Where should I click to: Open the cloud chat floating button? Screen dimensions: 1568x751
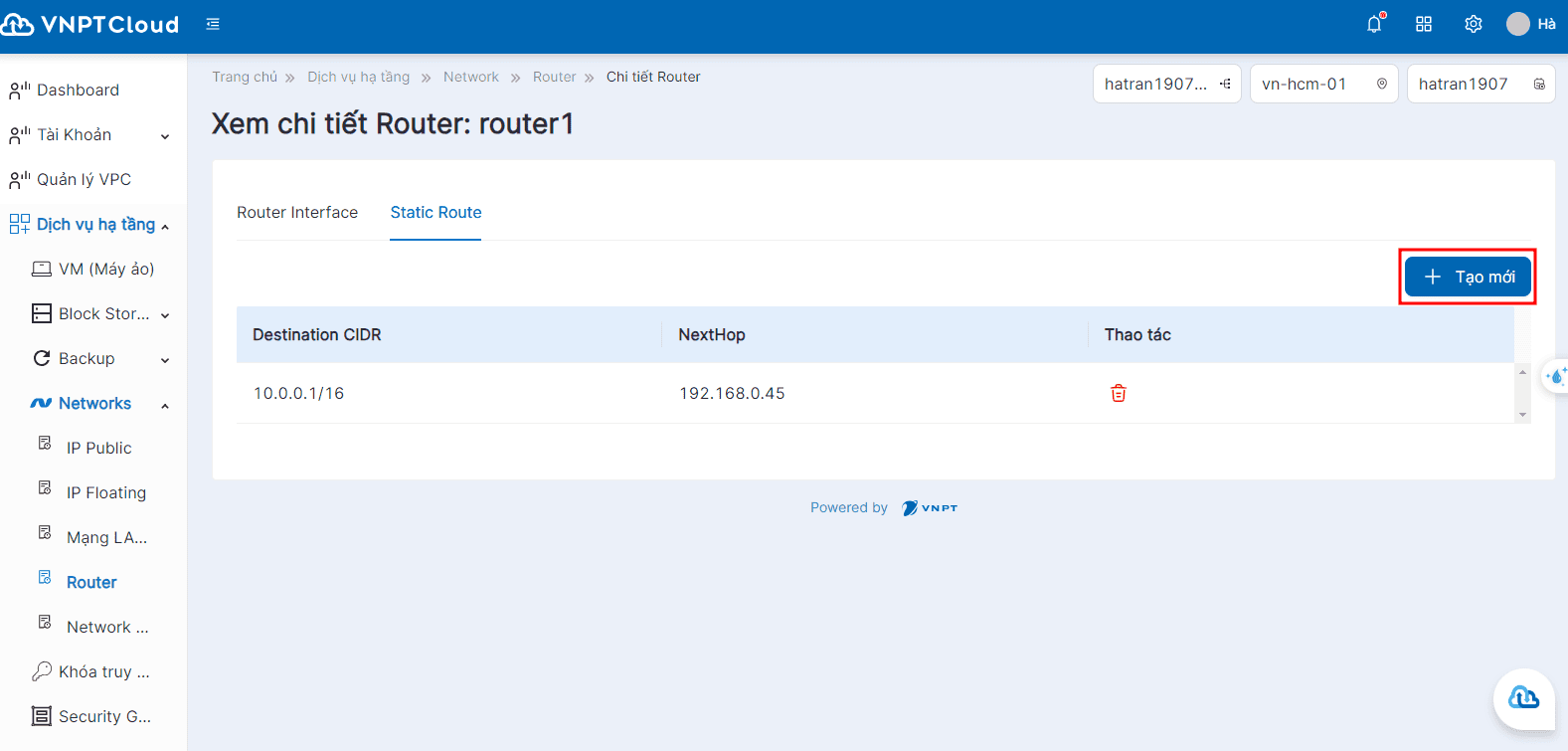click(1523, 698)
